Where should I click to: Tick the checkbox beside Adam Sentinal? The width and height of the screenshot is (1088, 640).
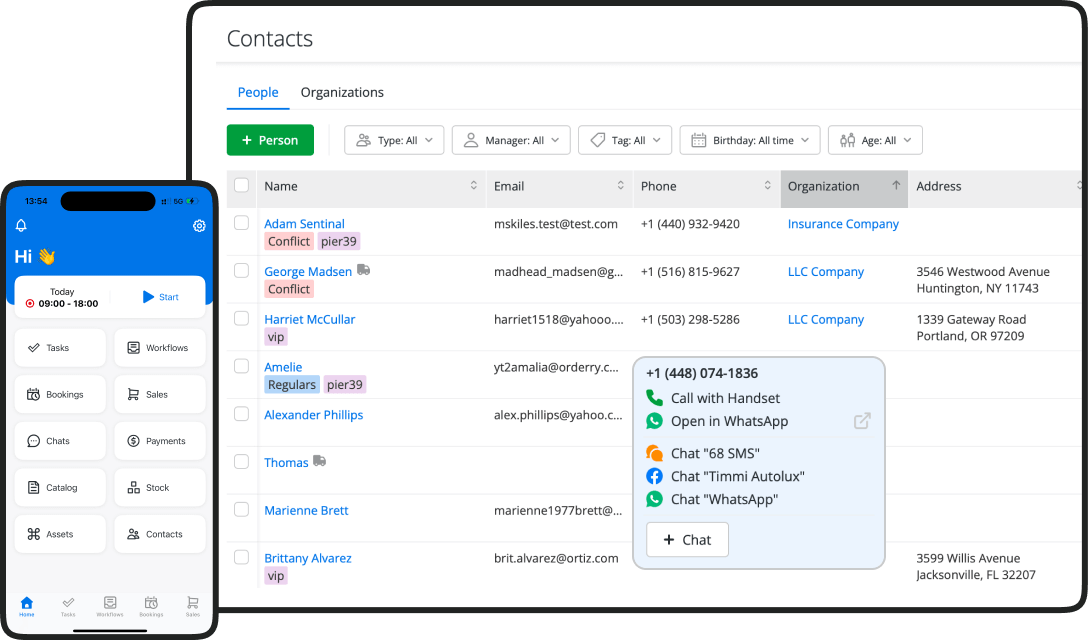click(241, 223)
